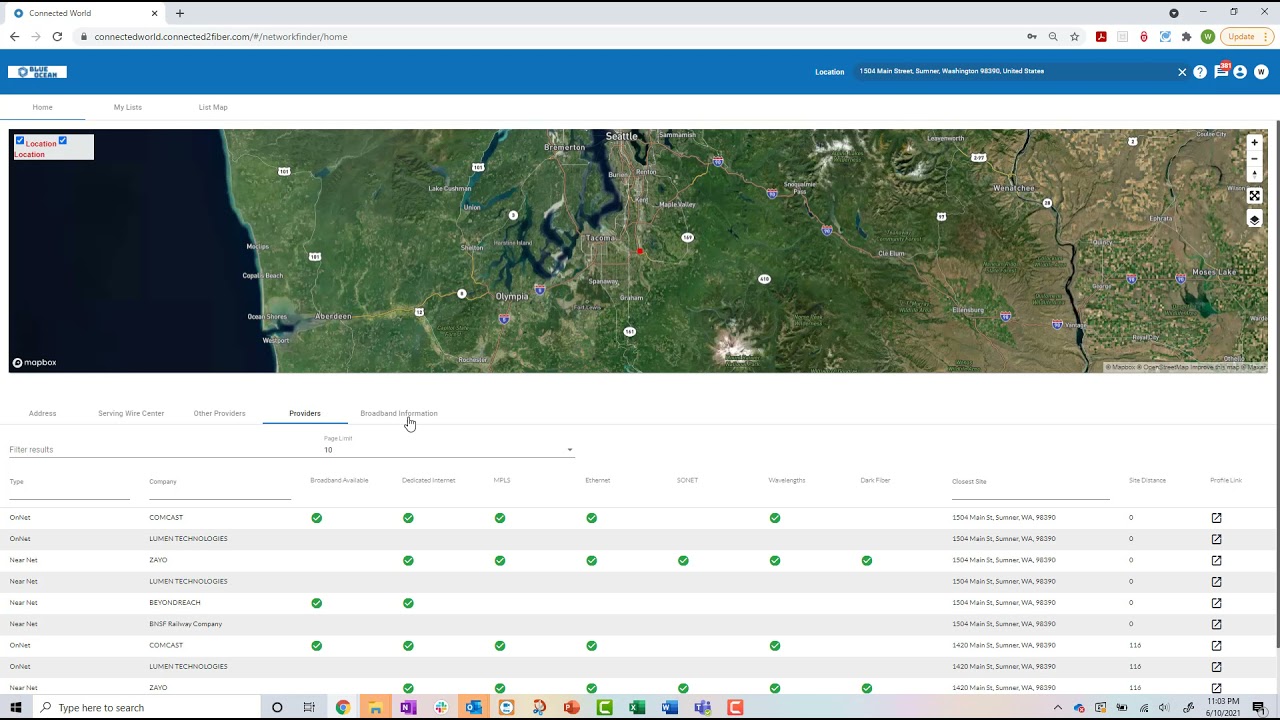Close the Connected World browser tab
Image resolution: width=1280 pixels, height=720 pixels.
[x=154, y=13]
